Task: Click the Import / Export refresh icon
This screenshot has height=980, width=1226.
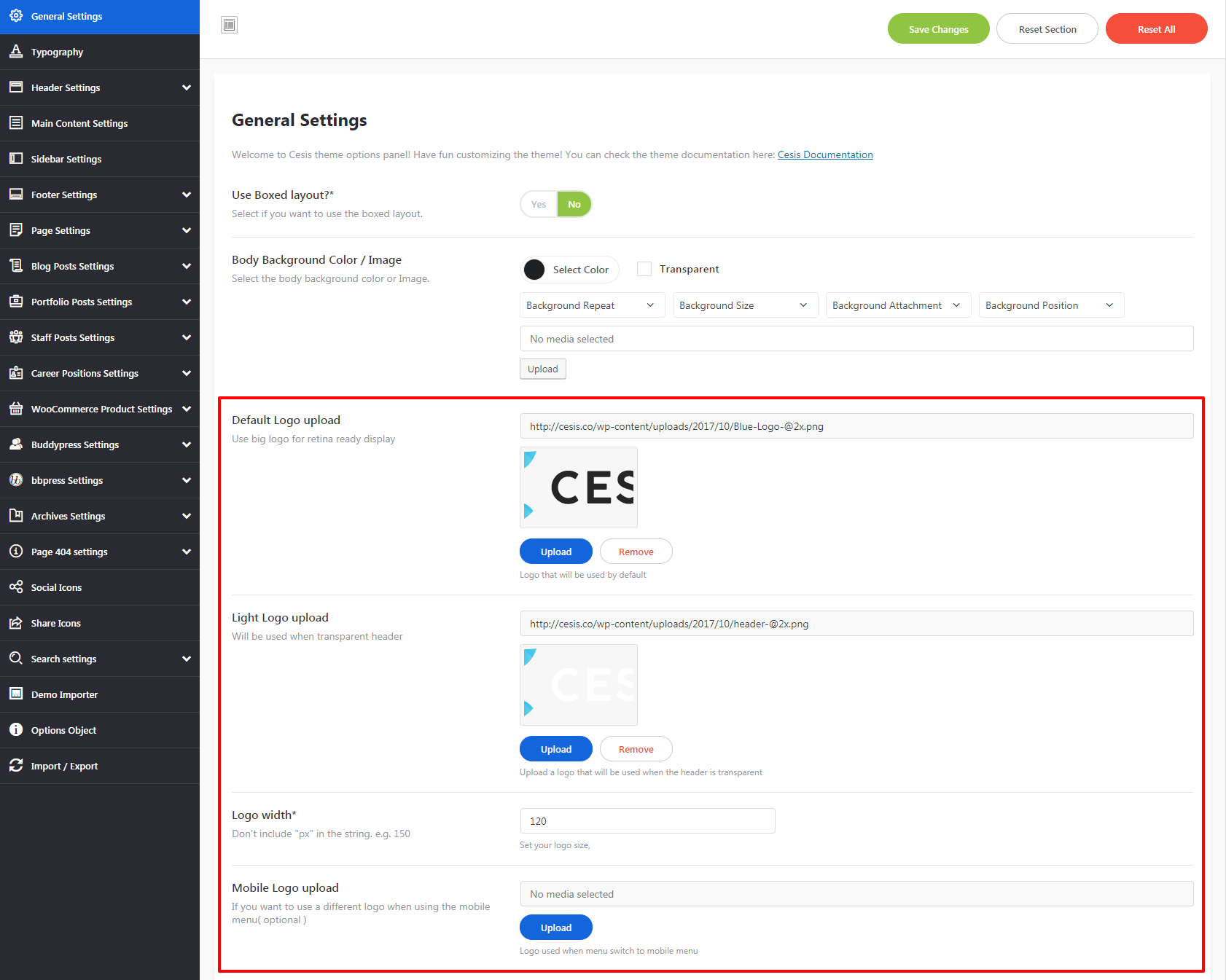Action: (16, 766)
